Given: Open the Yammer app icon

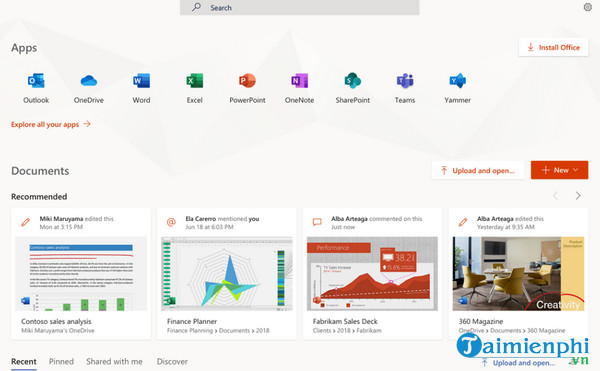Looking at the screenshot, I should point(458,81).
